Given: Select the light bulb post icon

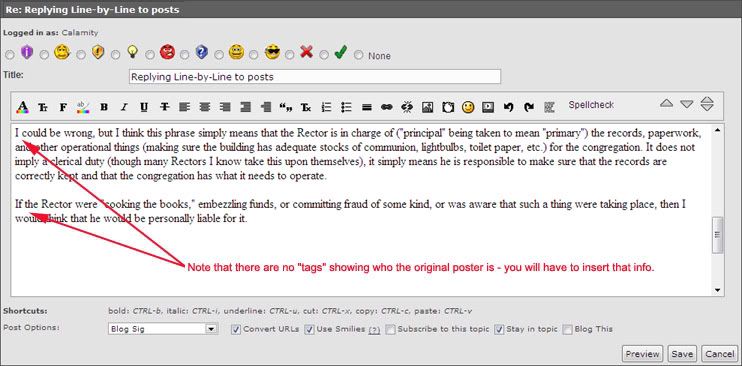Looking at the screenshot, I should coord(132,52).
